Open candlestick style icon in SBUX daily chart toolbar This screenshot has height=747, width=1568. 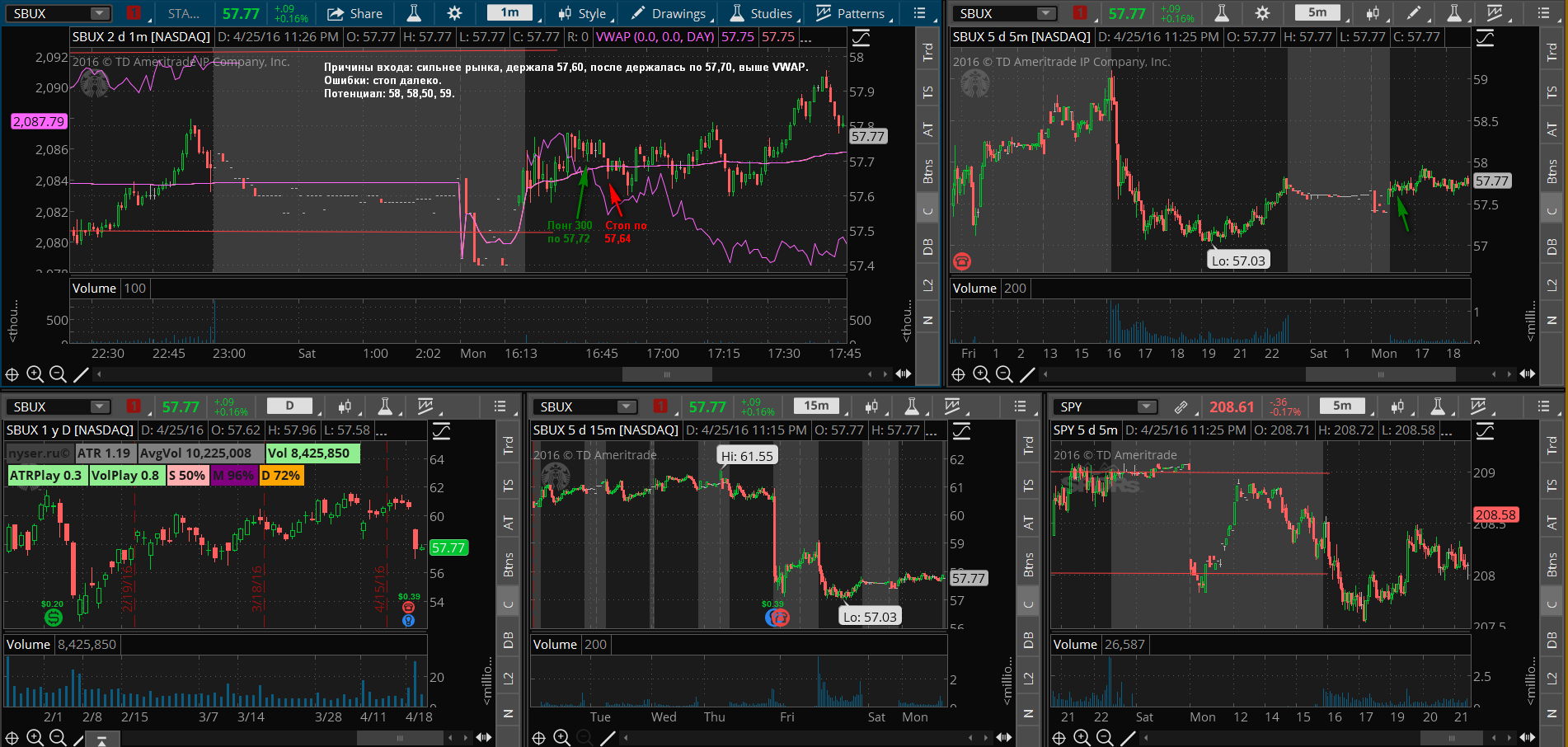pyautogui.click(x=345, y=406)
